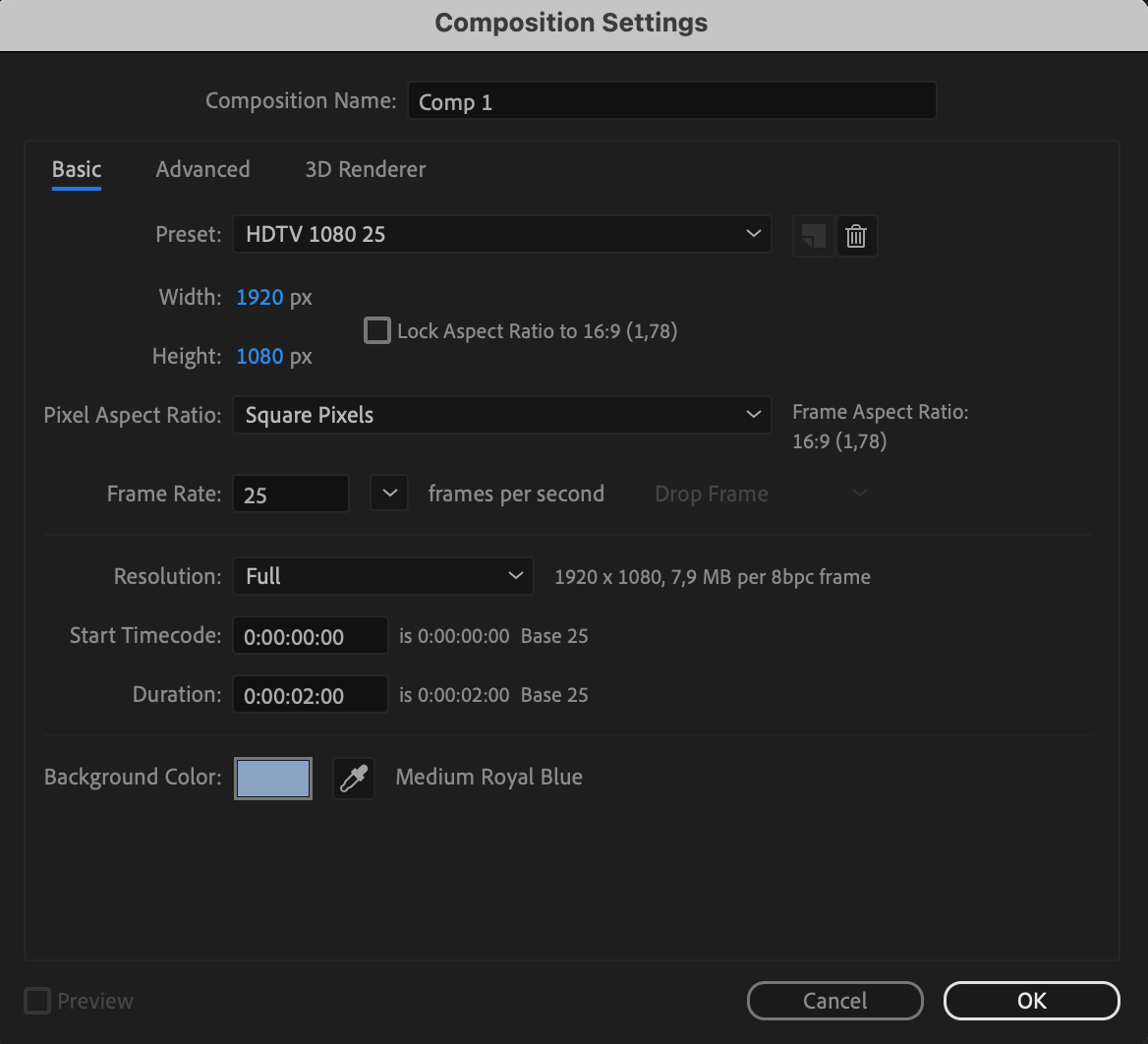The width and height of the screenshot is (1148, 1044).
Task: Open the Drop Frame dropdown
Action: pyautogui.click(x=759, y=493)
